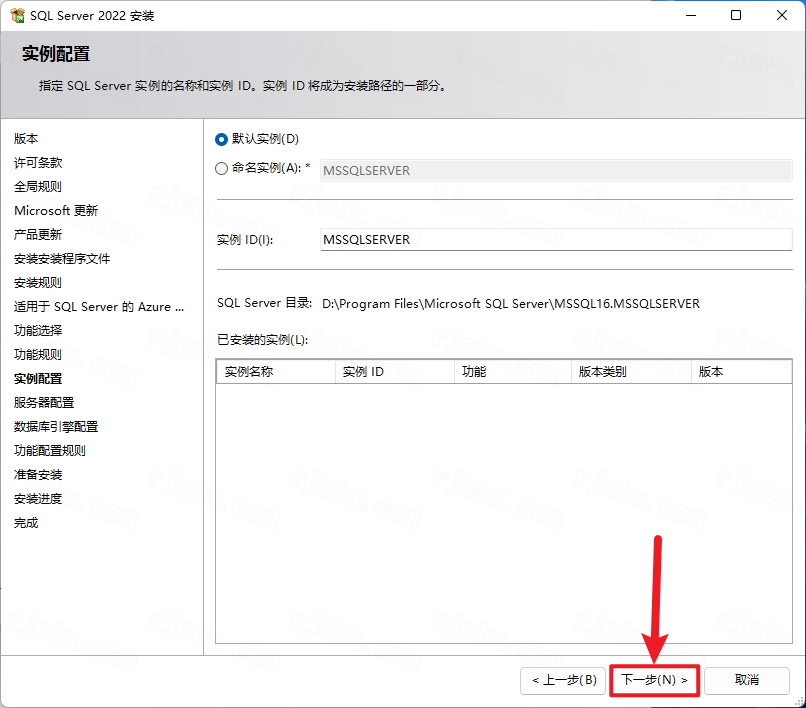Select the 命名实例(A) radio button
The width and height of the screenshot is (806, 708).
pyautogui.click(x=222, y=169)
